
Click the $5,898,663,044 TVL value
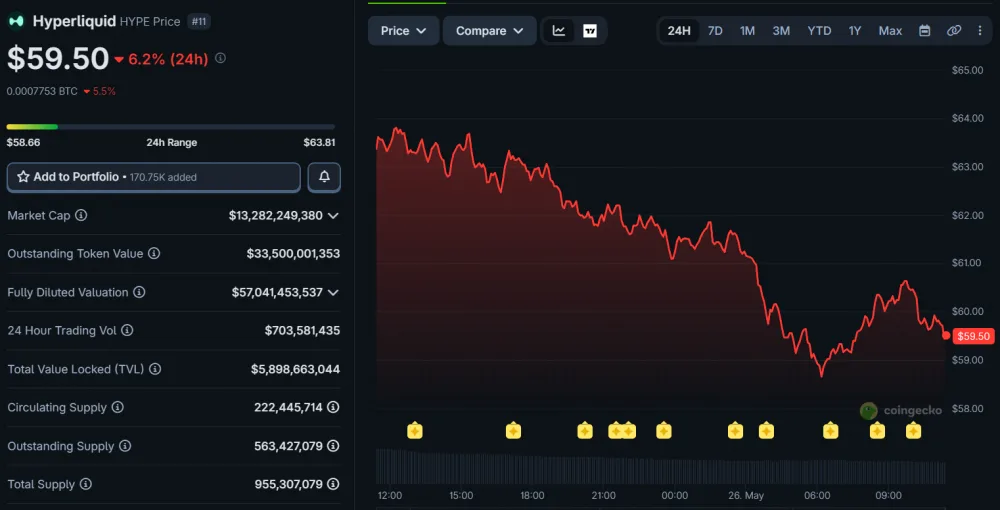pos(295,369)
